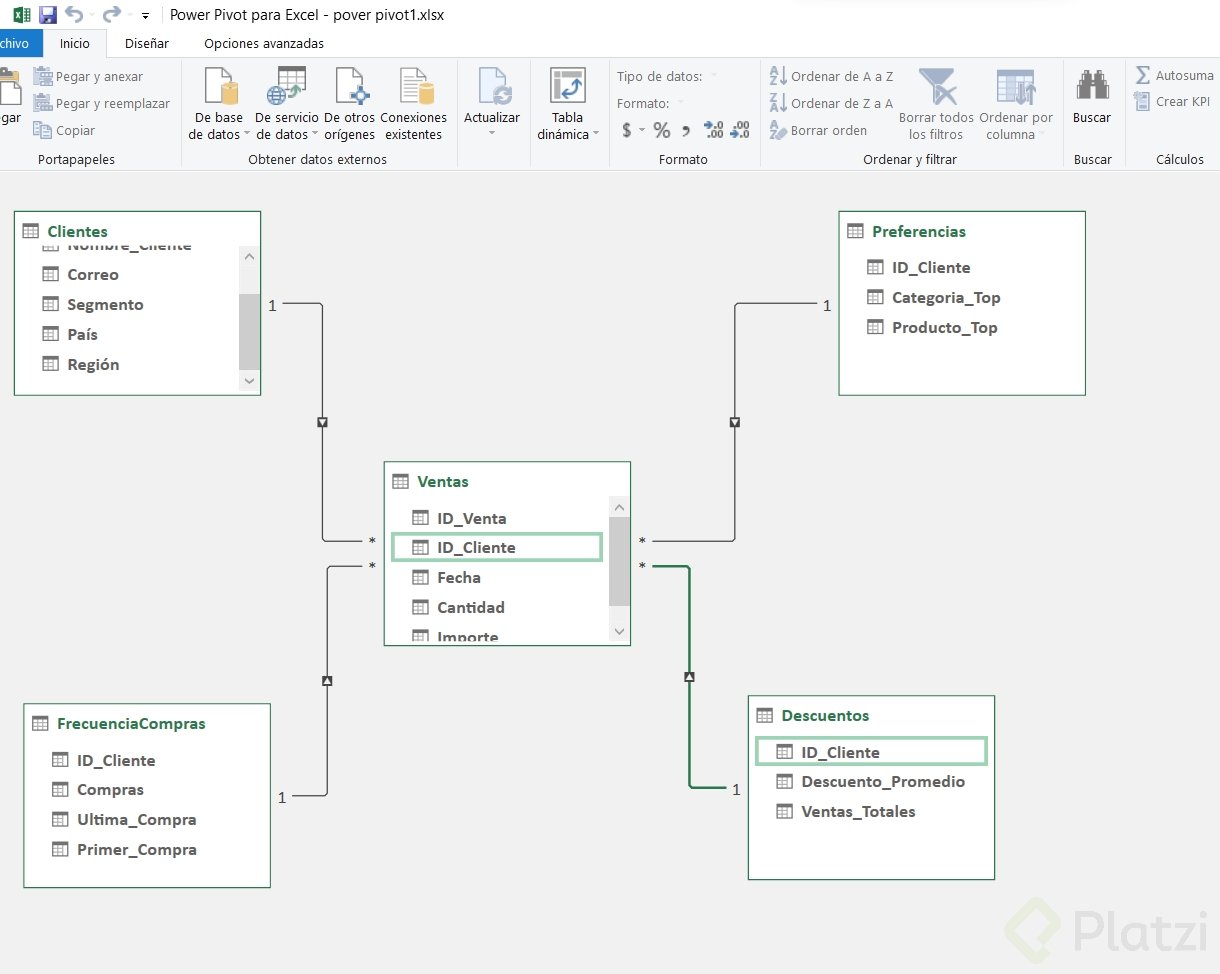Select the Preferencias table header
Image resolution: width=1220 pixels, height=974 pixels.
[x=919, y=231]
